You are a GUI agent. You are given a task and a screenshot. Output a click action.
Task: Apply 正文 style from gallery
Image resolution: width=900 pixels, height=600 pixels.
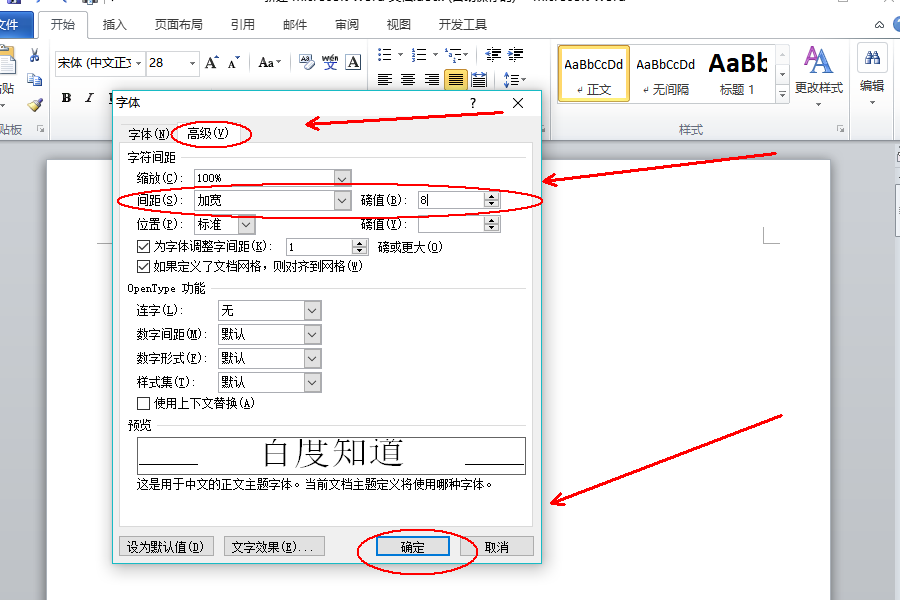593,74
